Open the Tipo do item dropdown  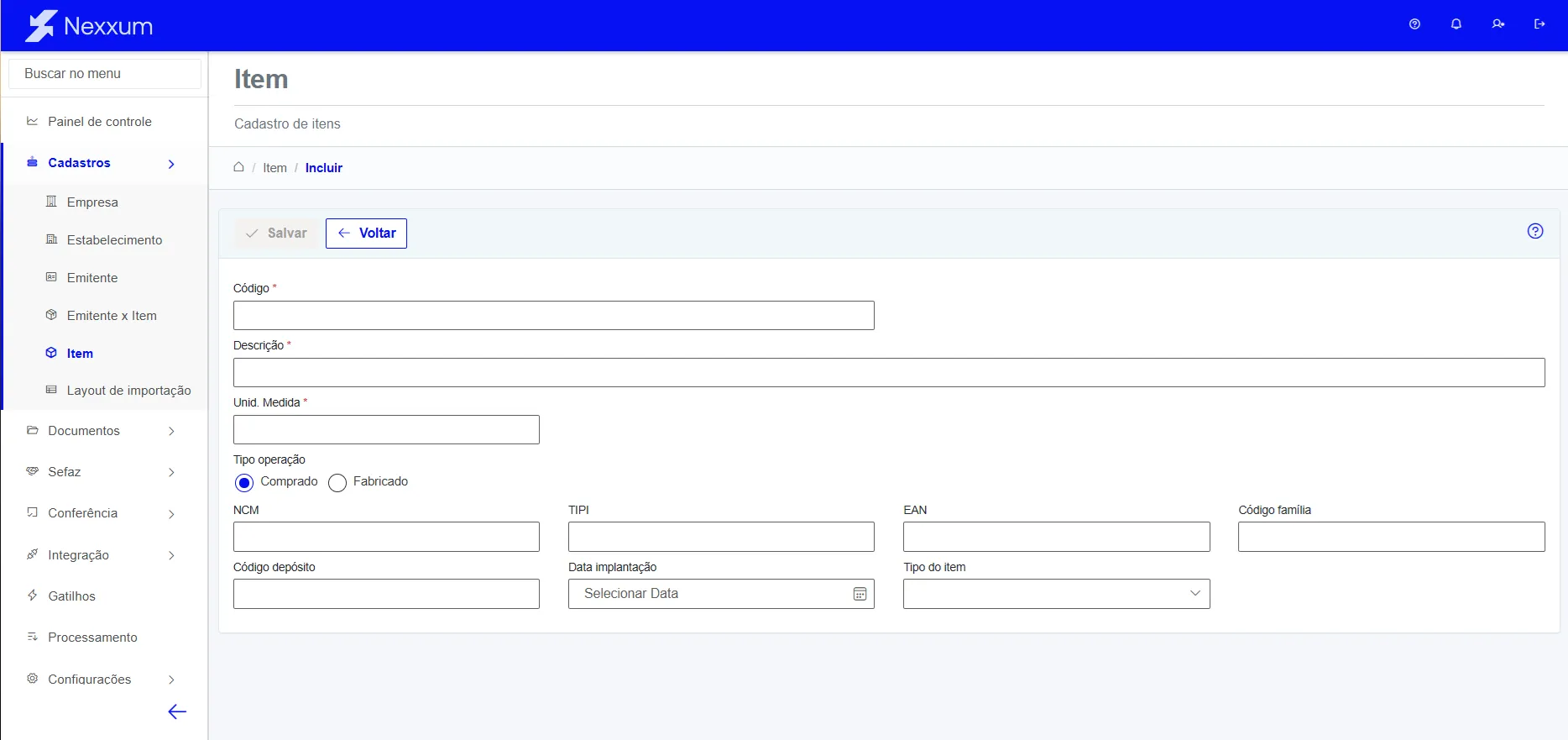[x=1056, y=594]
